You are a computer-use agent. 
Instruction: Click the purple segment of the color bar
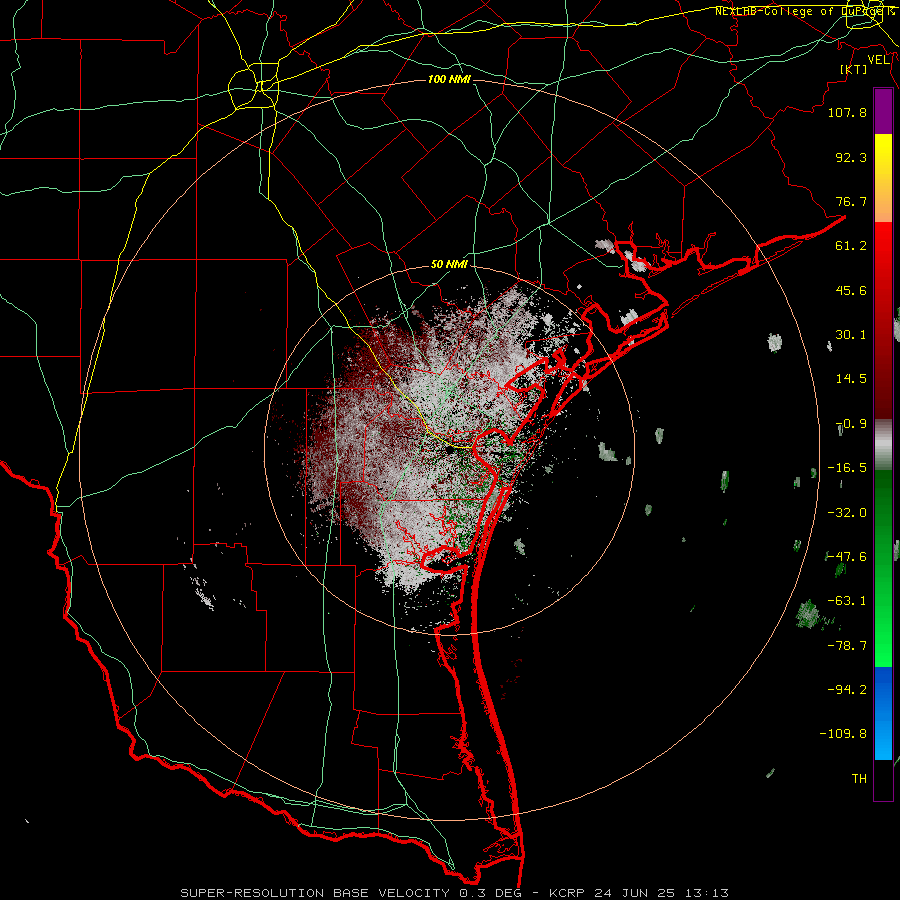883,111
